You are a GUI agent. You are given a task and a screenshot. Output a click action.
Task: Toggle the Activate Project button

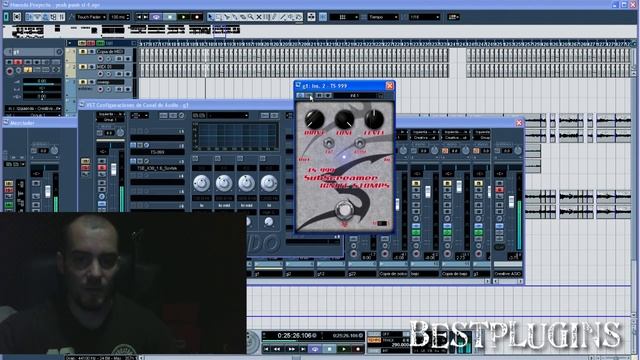(x=6, y=17)
